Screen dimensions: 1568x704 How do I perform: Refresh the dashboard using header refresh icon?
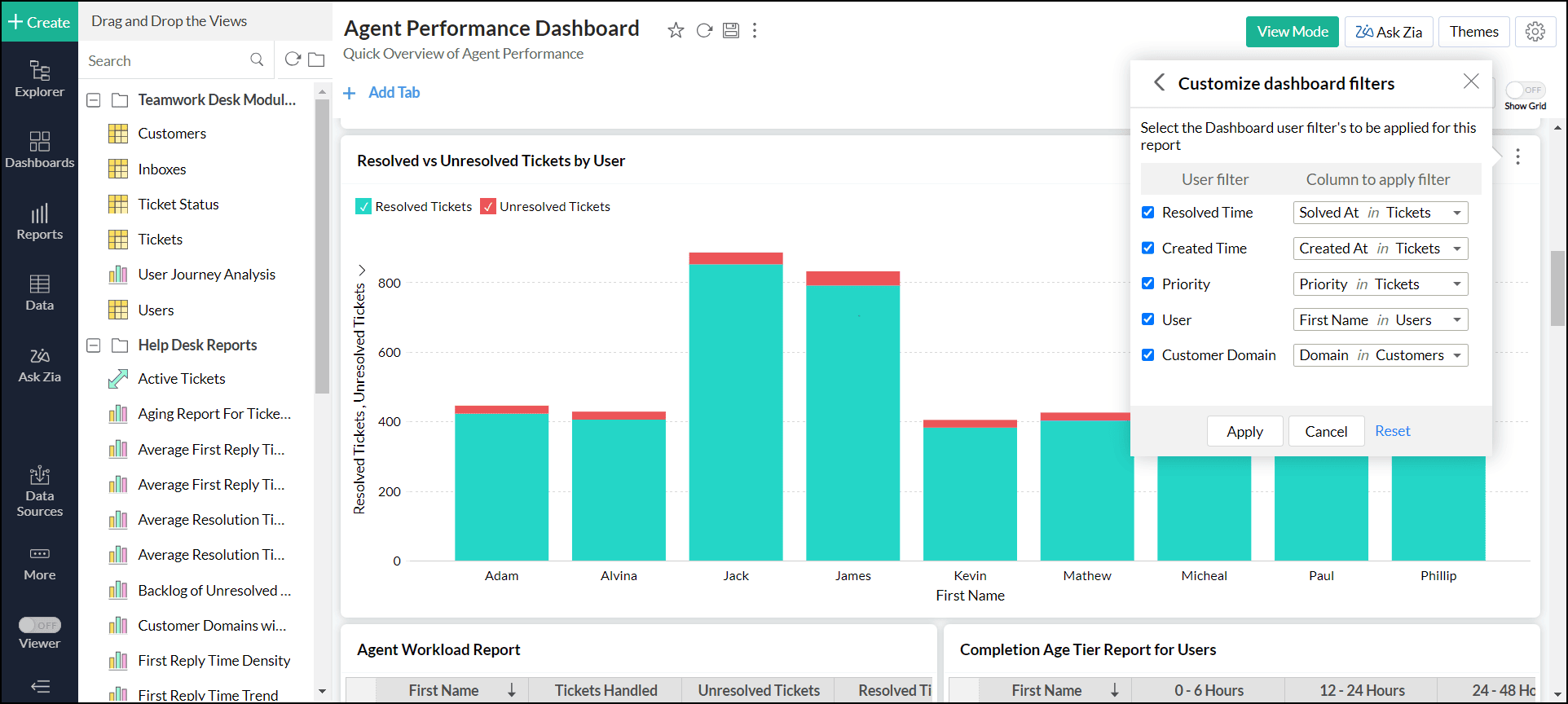pos(704,31)
